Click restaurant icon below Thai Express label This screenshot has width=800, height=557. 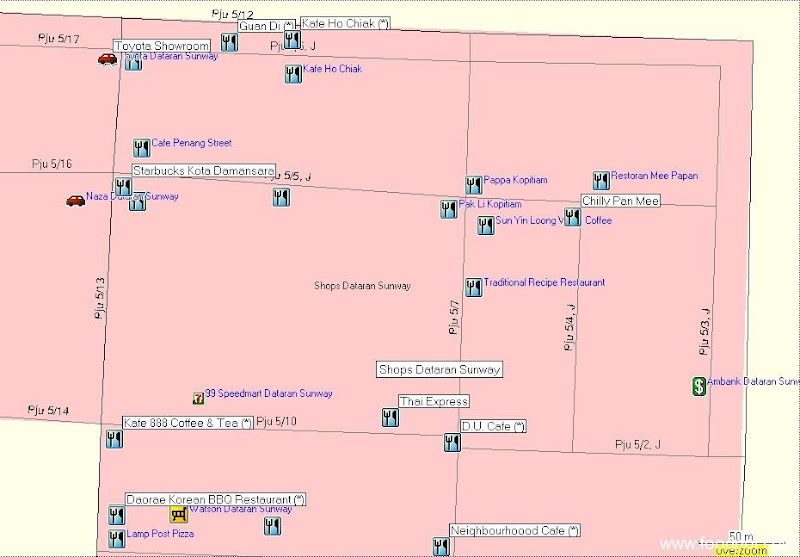click(x=390, y=417)
